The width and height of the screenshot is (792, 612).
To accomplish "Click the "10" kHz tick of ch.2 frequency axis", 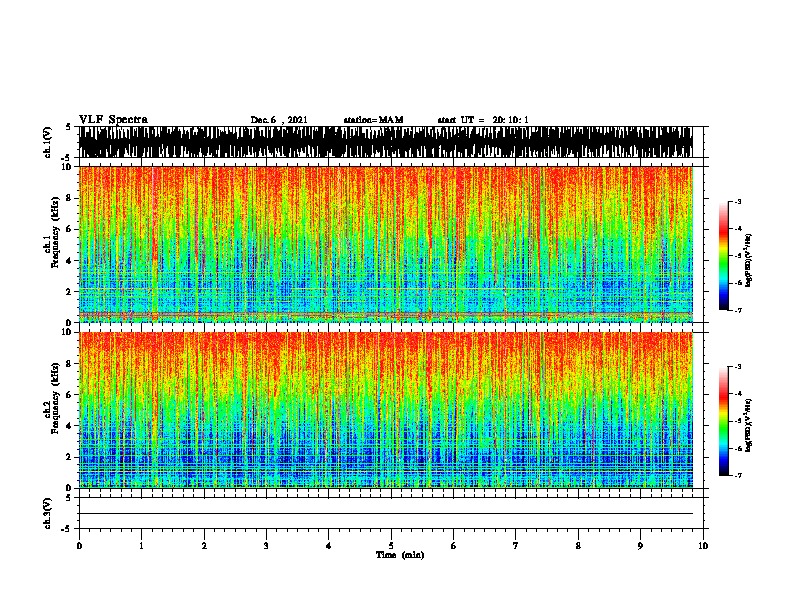I will (x=68, y=332).
